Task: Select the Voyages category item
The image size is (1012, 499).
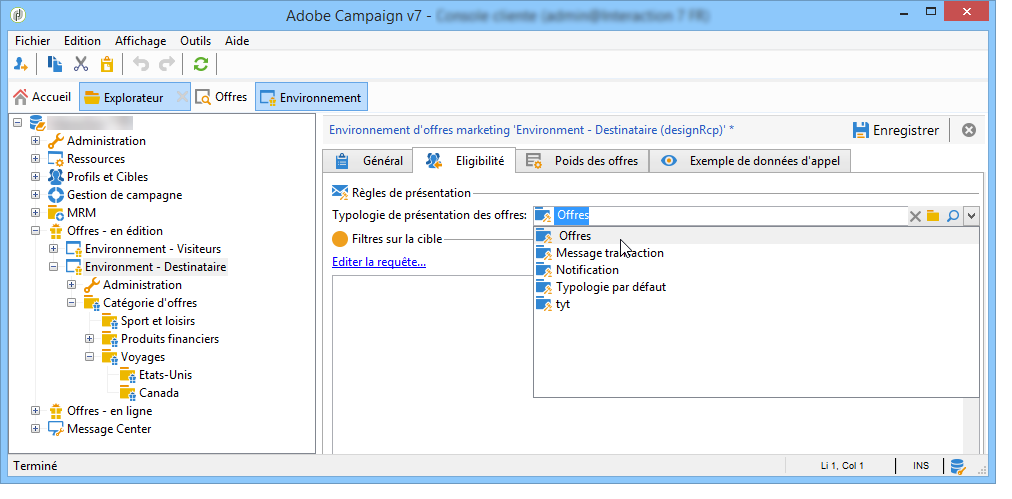Action: 143,357
